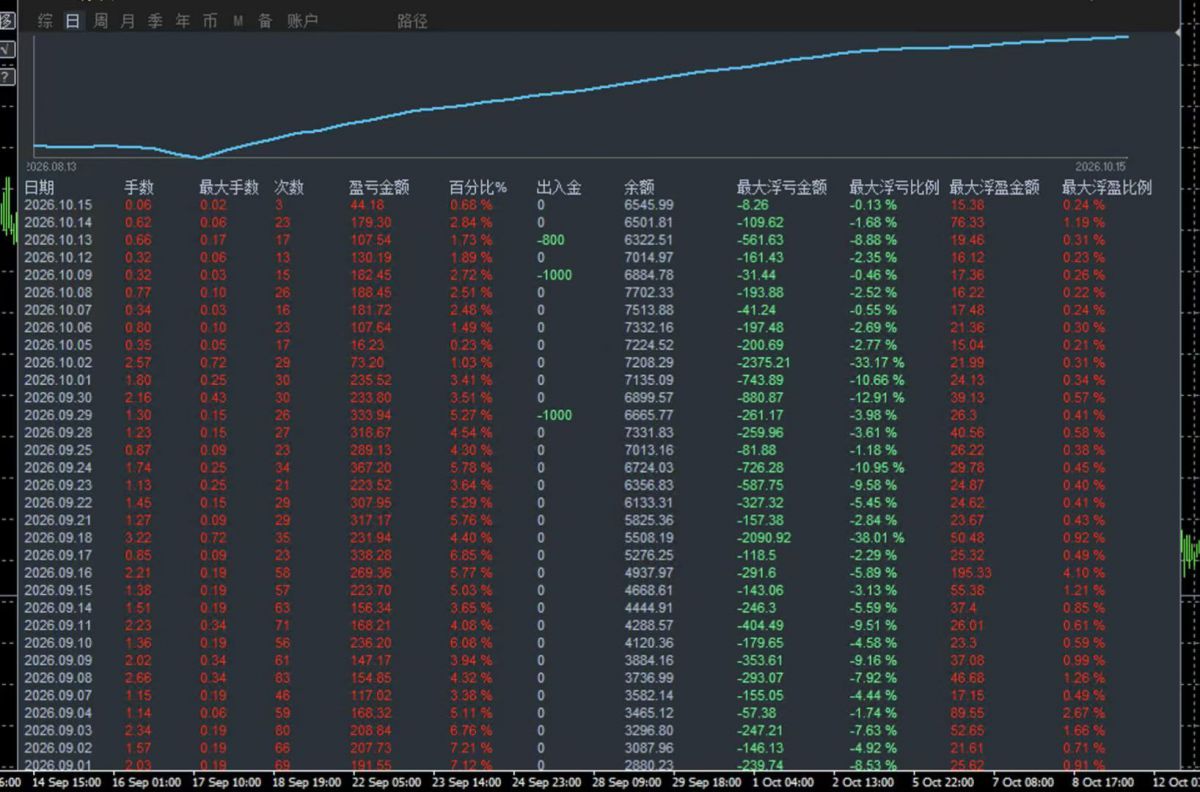1200x792 pixels.
Task: Click the -38.01 % floating loss ratio
Action: [x=876, y=537]
